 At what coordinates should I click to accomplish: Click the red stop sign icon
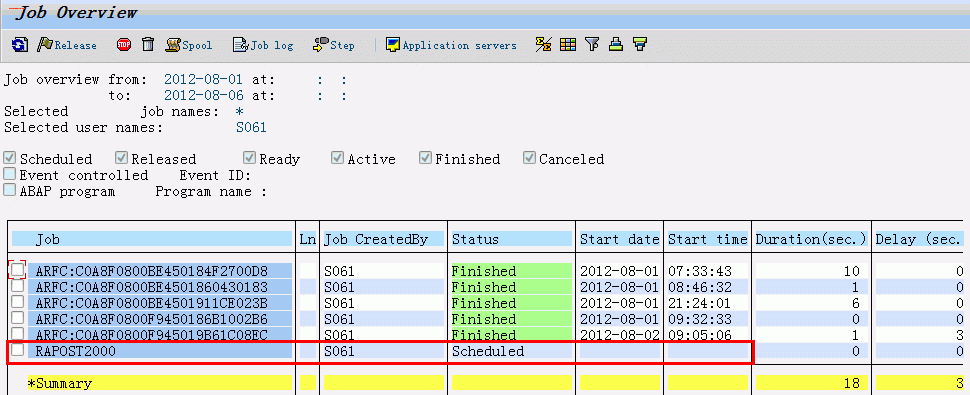coord(124,45)
